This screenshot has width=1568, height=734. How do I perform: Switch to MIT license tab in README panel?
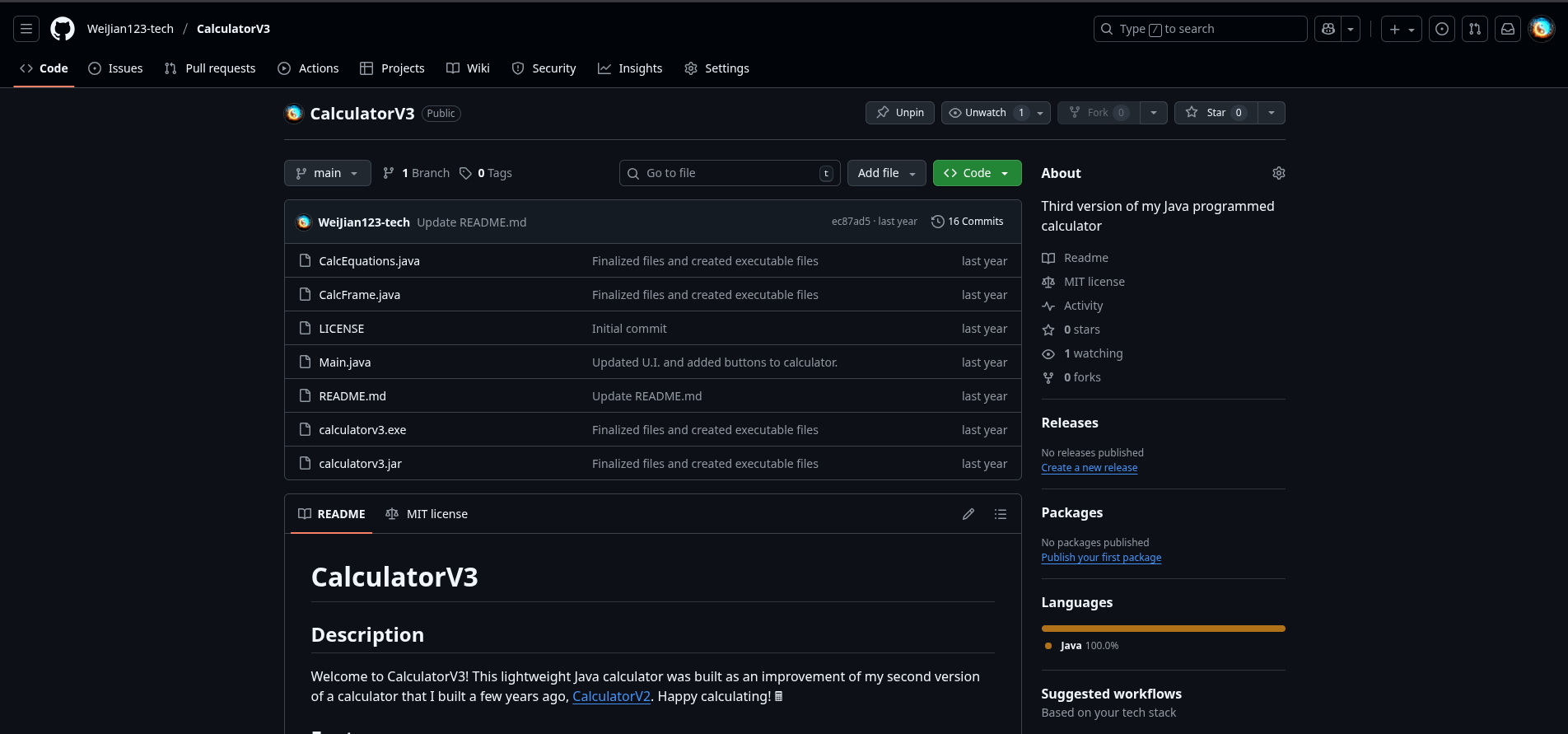click(427, 514)
